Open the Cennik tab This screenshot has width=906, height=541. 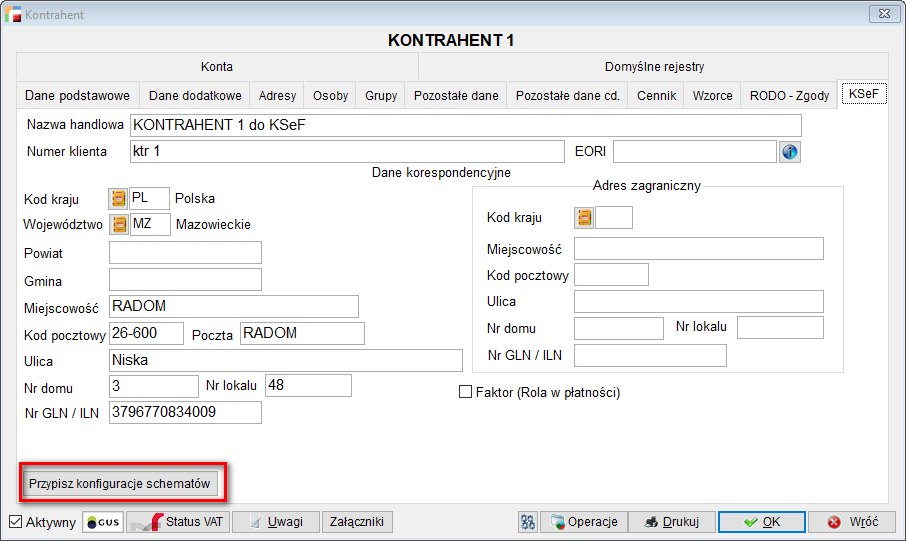(x=656, y=96)
